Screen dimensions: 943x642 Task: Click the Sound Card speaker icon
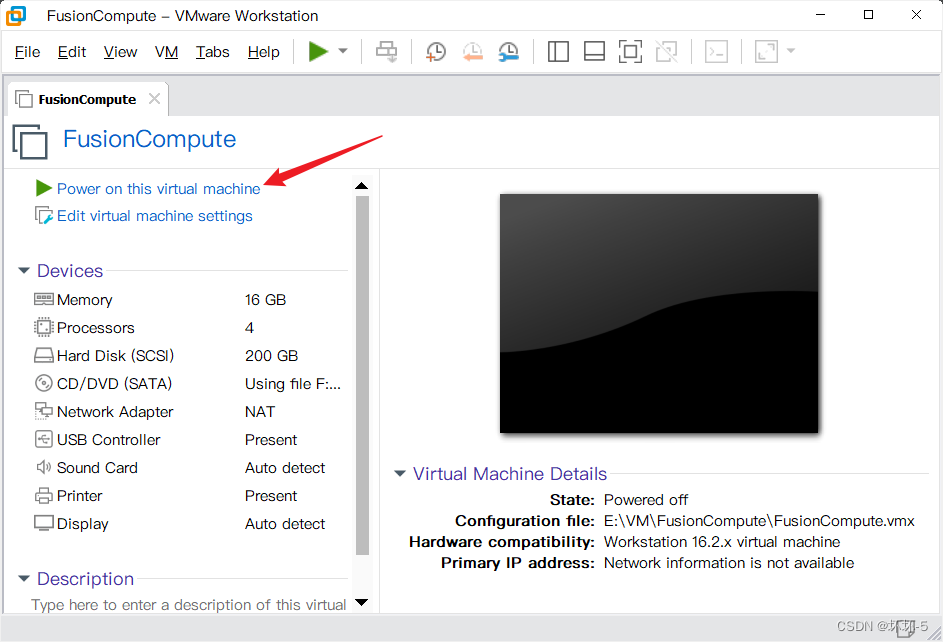43,467
